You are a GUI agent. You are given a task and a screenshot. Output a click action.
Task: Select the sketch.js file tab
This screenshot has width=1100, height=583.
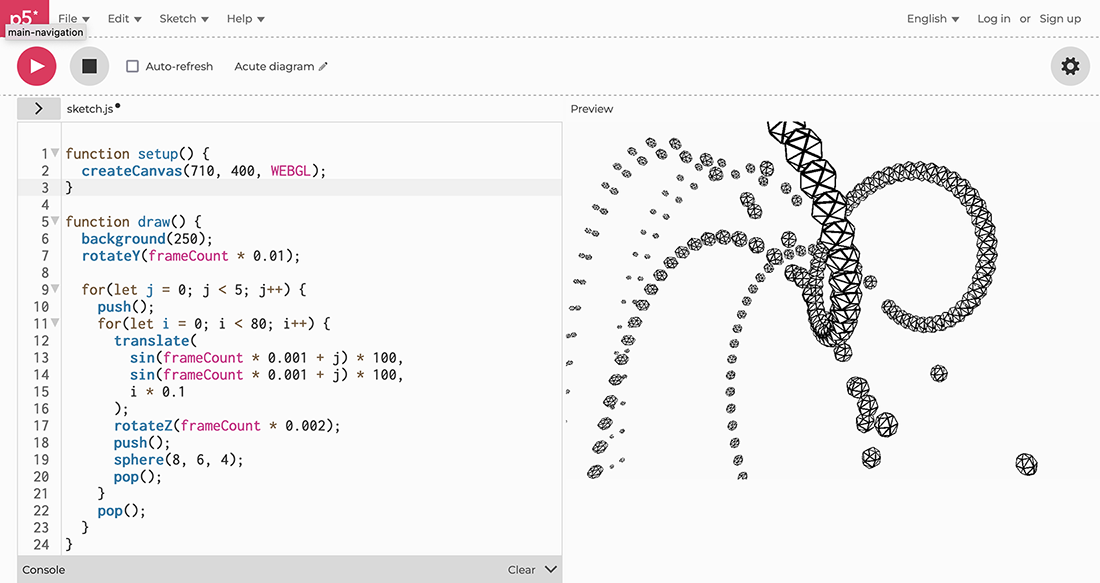tap(90, 109)
